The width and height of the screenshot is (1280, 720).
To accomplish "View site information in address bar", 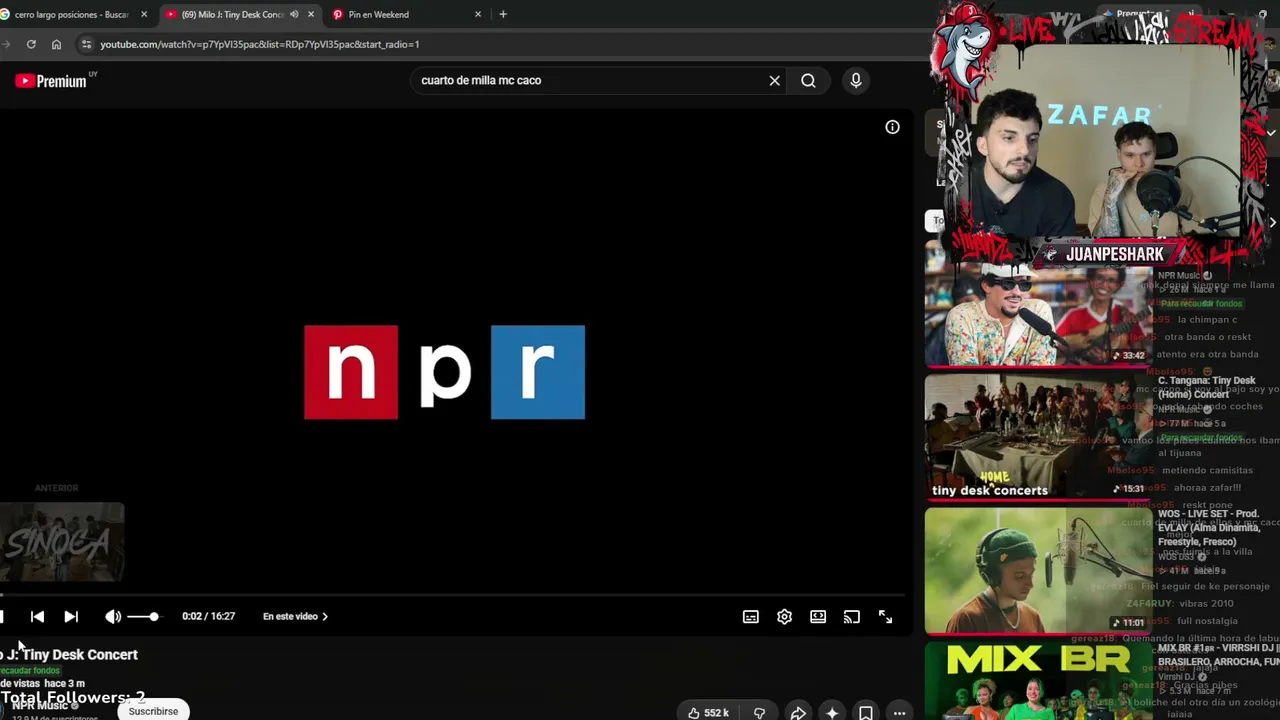I will coord(86,44).
